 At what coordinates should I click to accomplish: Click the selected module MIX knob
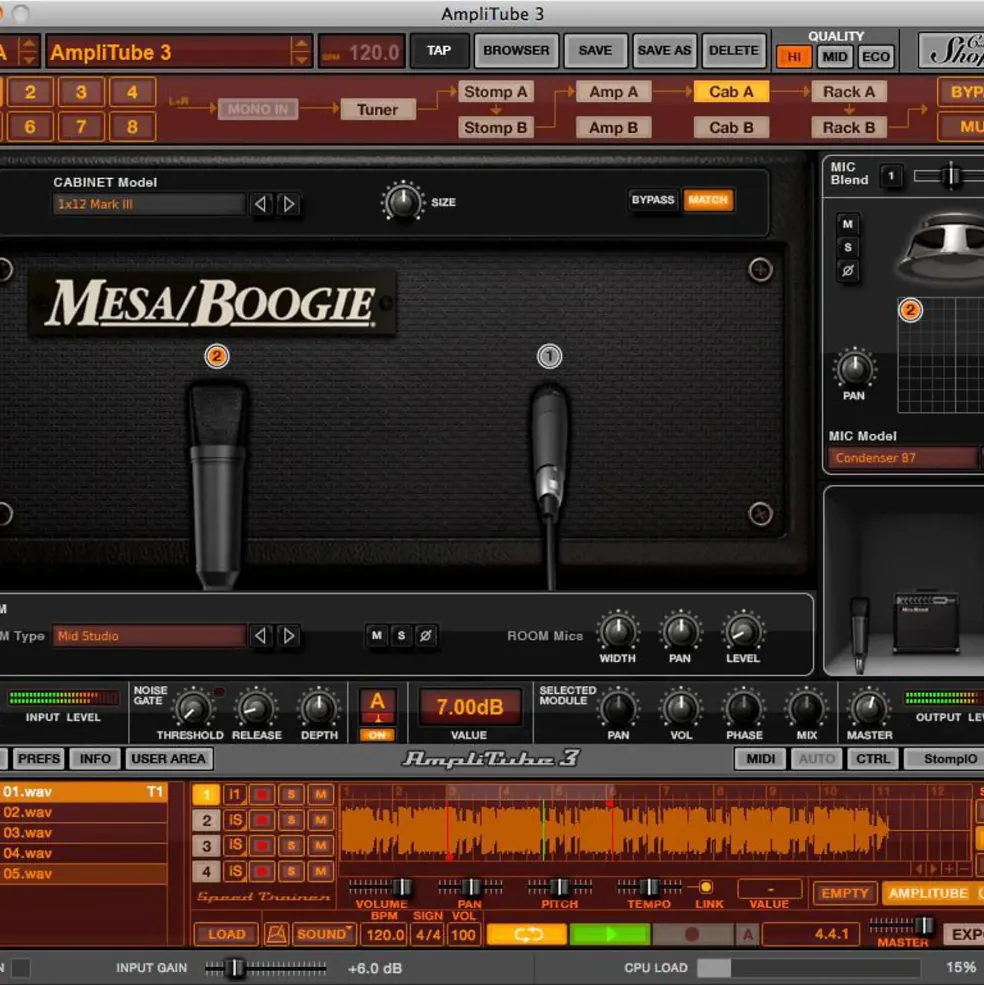(x=806, y=708)
